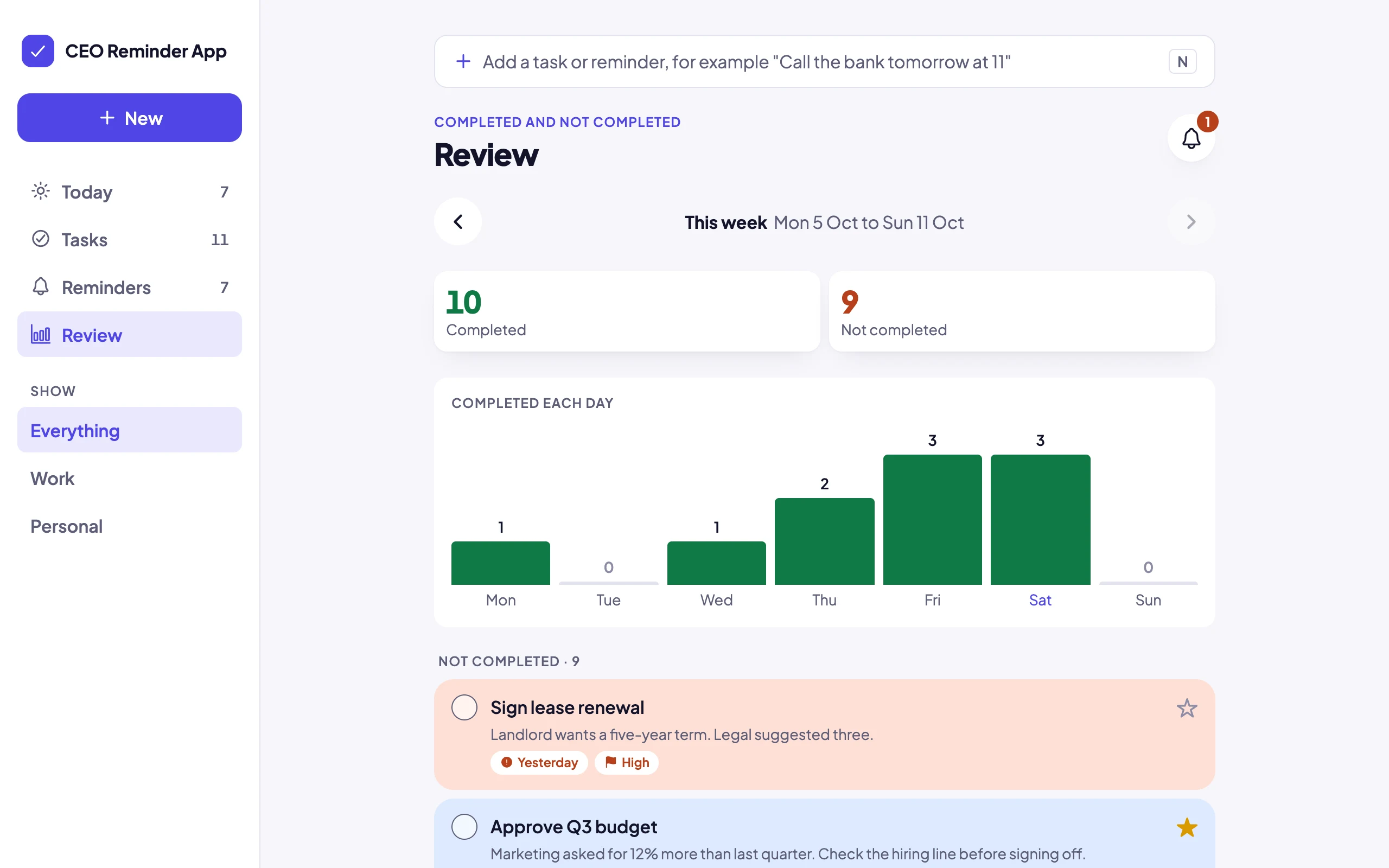Open the Tasks list
The height and width of the screenshot is (868, 1389).
130,239
